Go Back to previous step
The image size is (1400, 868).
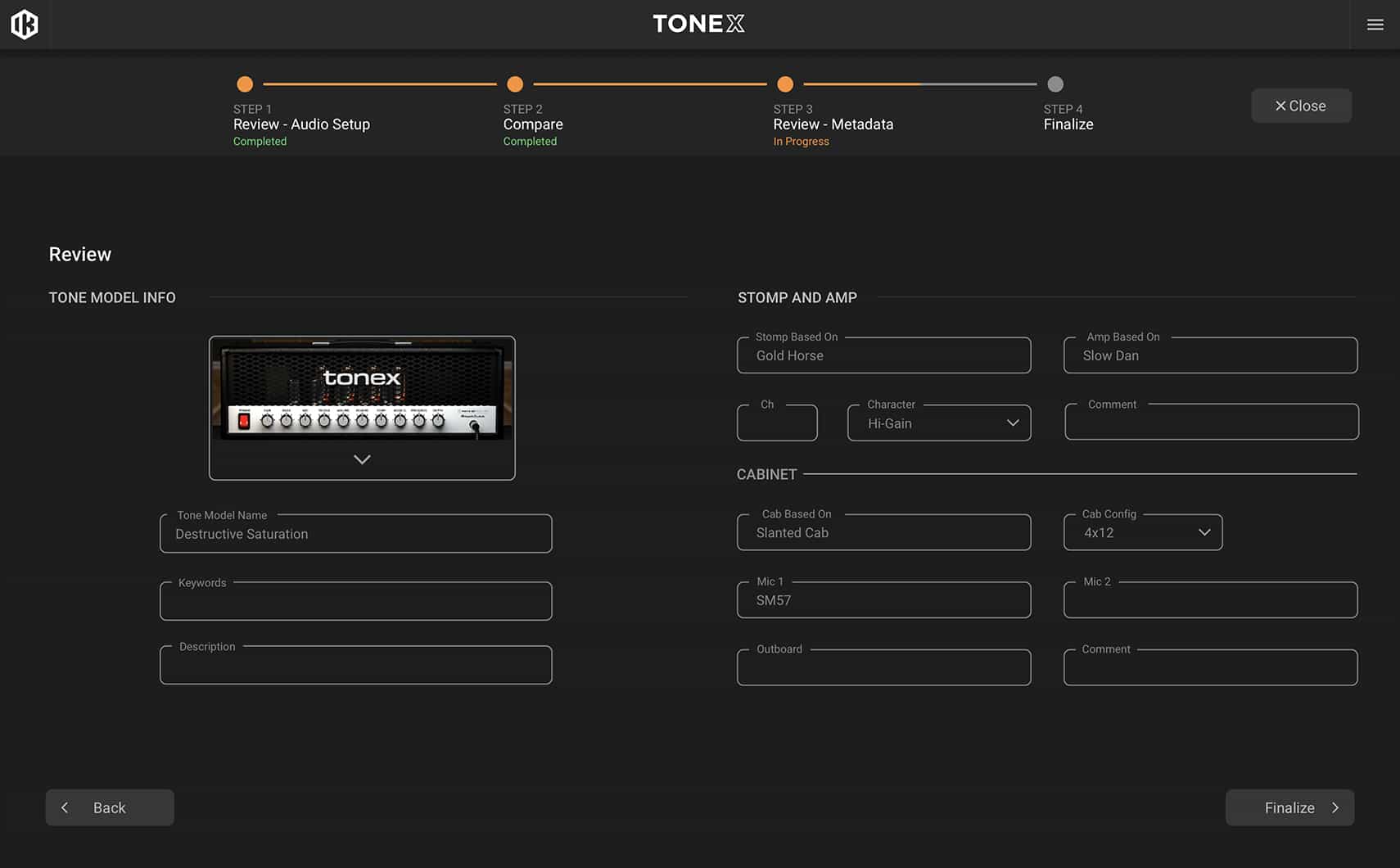click(110, 807)
